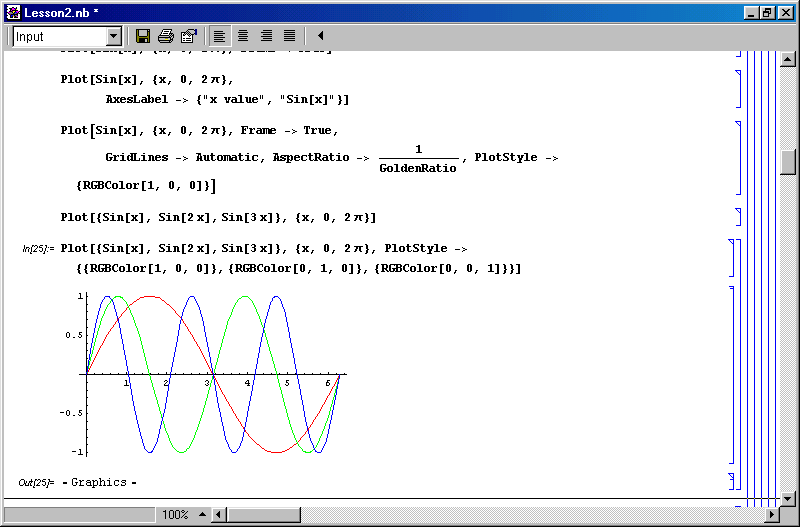
Task: Click the - Graphics - output text
Action: pyautogui.click(x=99, y=482)
